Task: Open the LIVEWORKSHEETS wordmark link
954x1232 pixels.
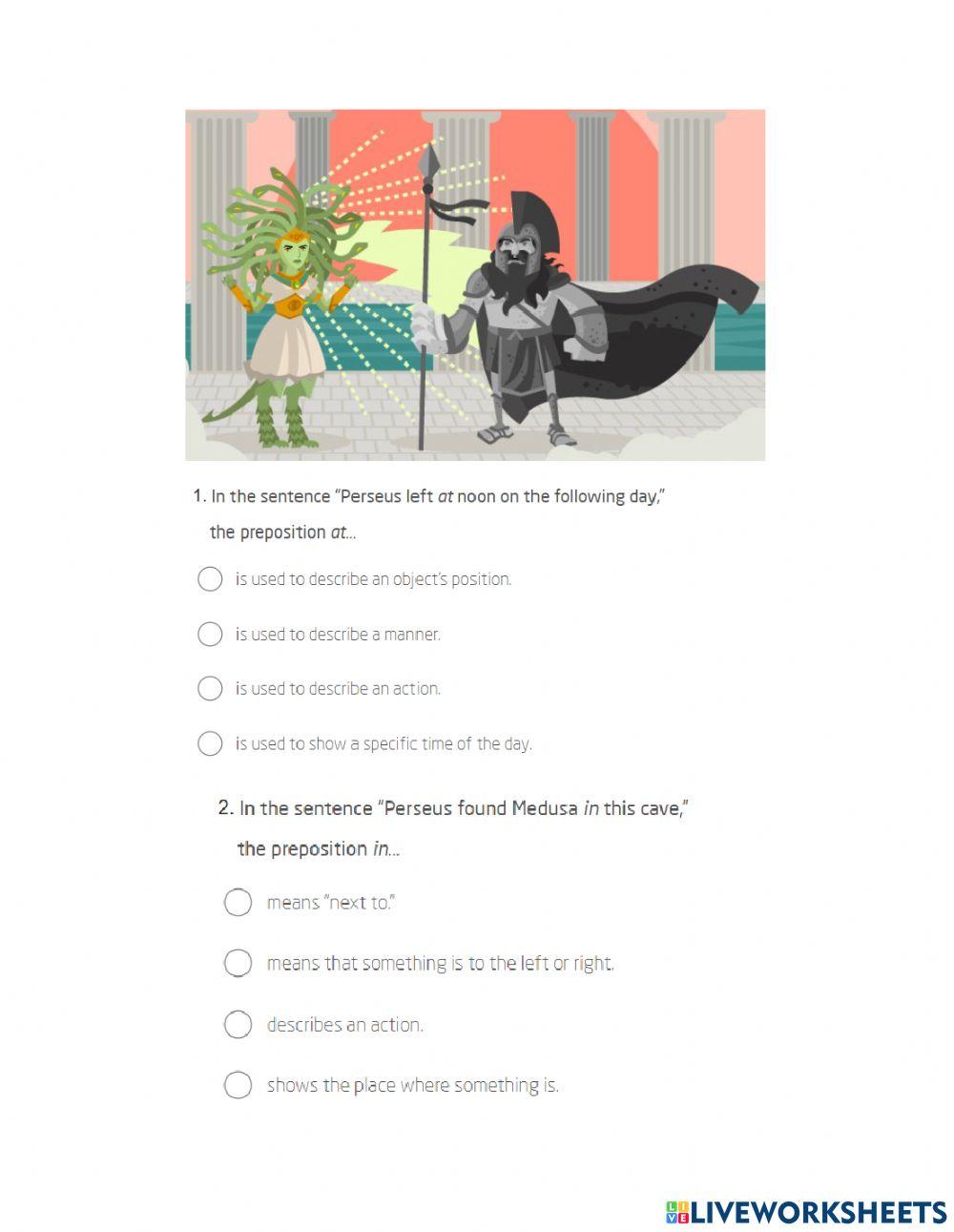Action: (818, 1212)
